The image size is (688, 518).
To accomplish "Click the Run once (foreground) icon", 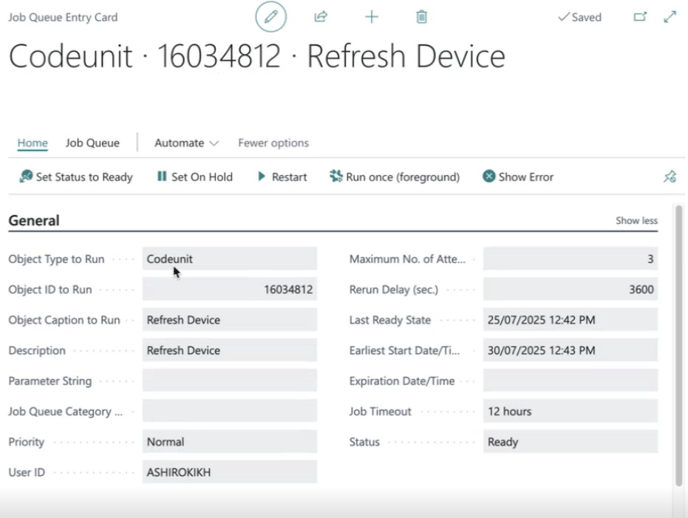I will click(x=336, y=176).
